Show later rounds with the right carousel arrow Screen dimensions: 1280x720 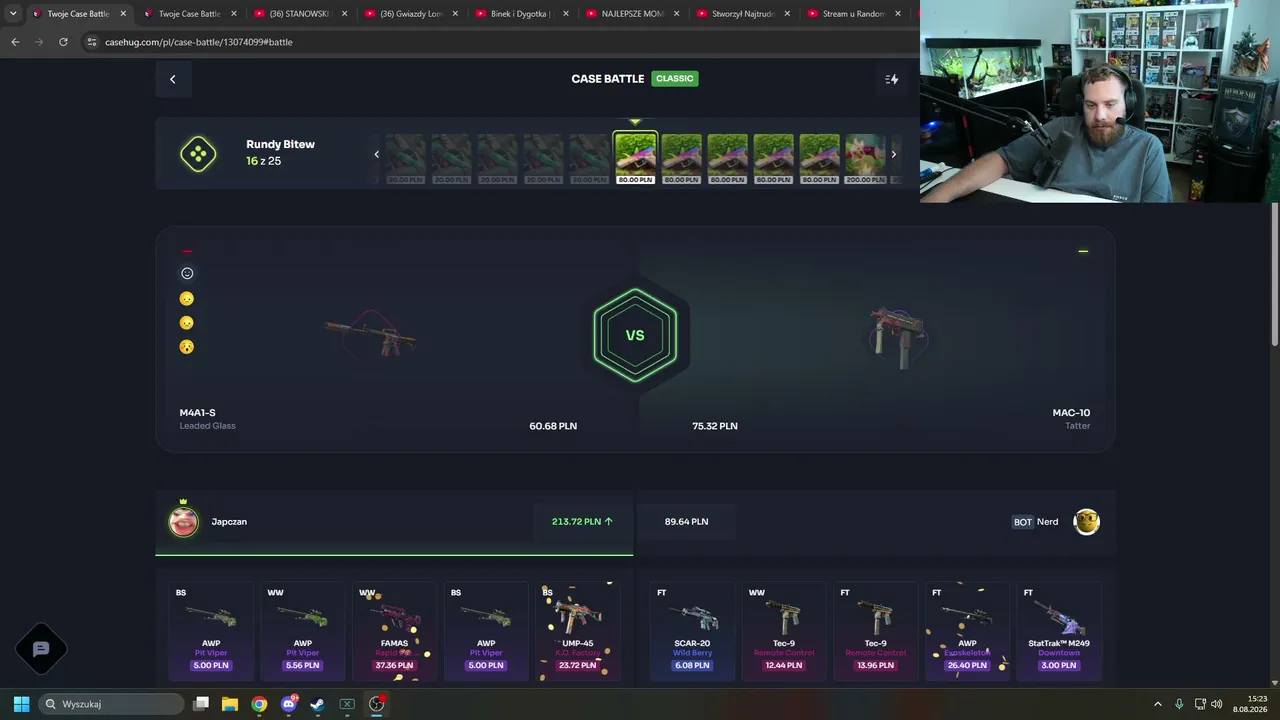pyautogui.click(x=894, y=154)
